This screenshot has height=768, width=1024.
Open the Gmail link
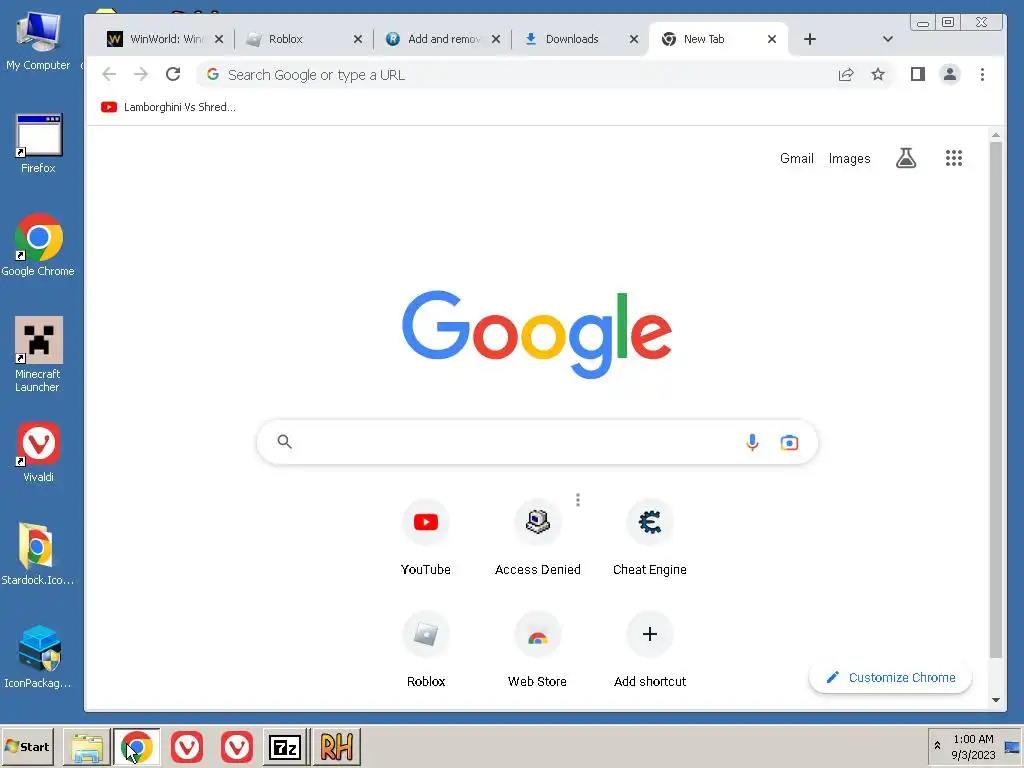coord(797,159)
